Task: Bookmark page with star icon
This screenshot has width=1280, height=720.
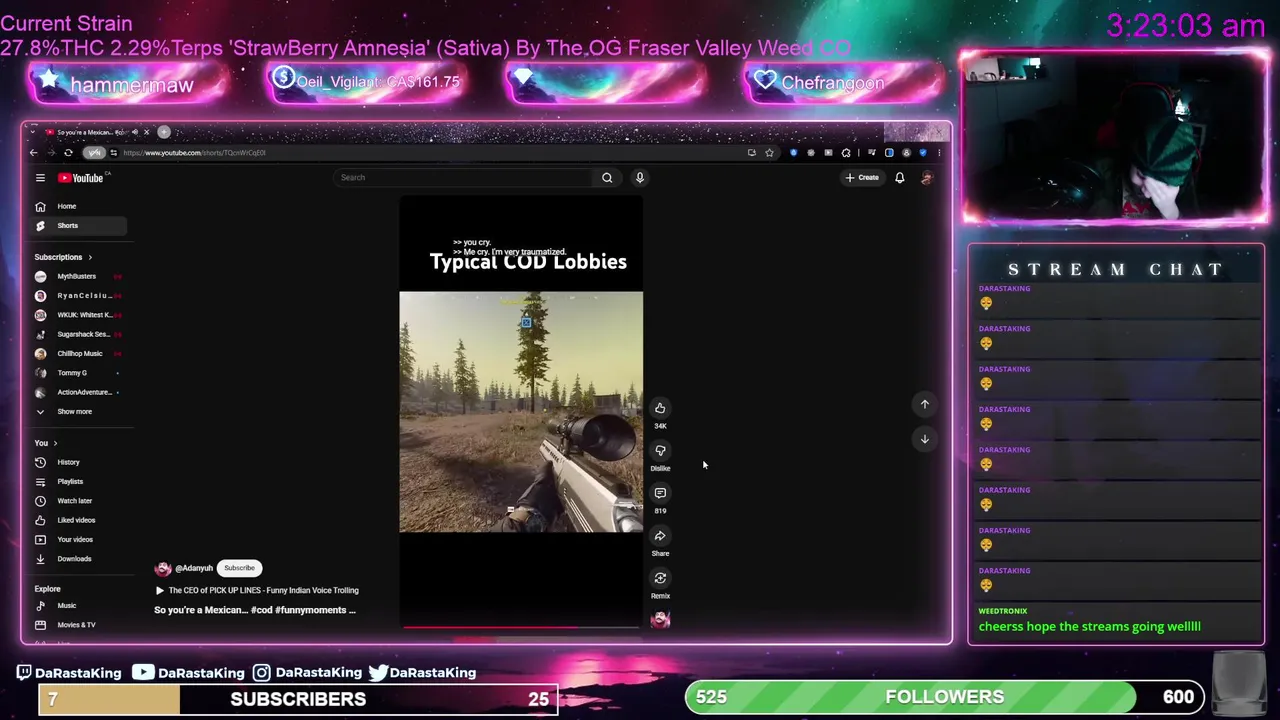Action: click(769, 153)
